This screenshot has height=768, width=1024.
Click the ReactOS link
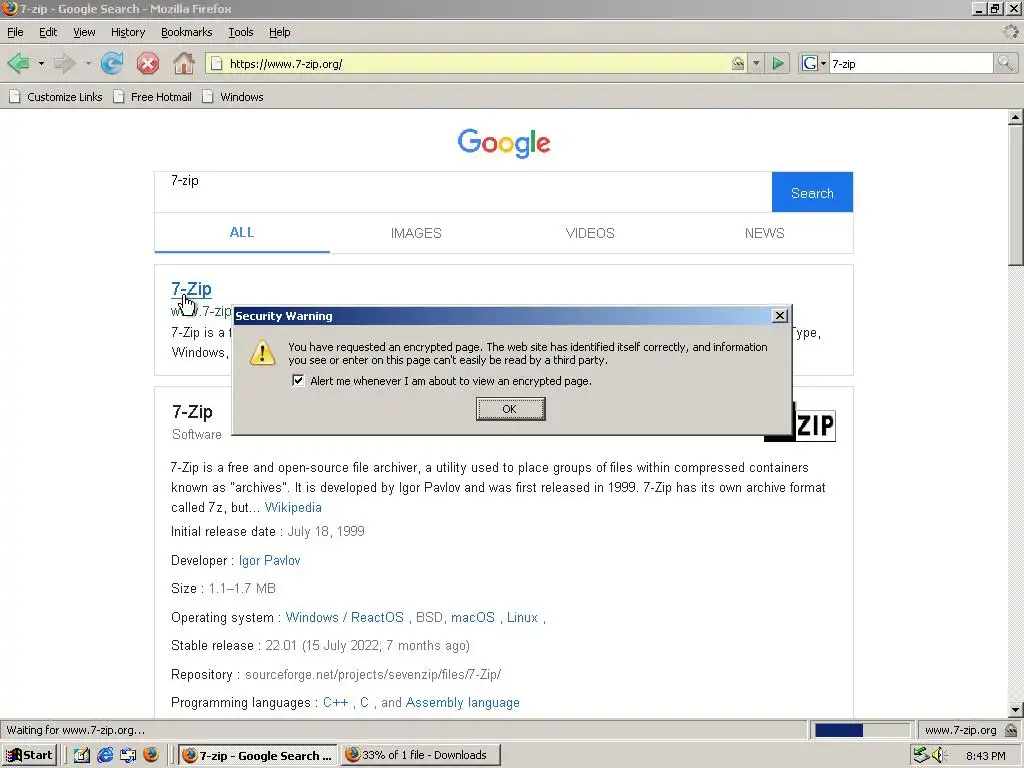click(x=377, y=617)
